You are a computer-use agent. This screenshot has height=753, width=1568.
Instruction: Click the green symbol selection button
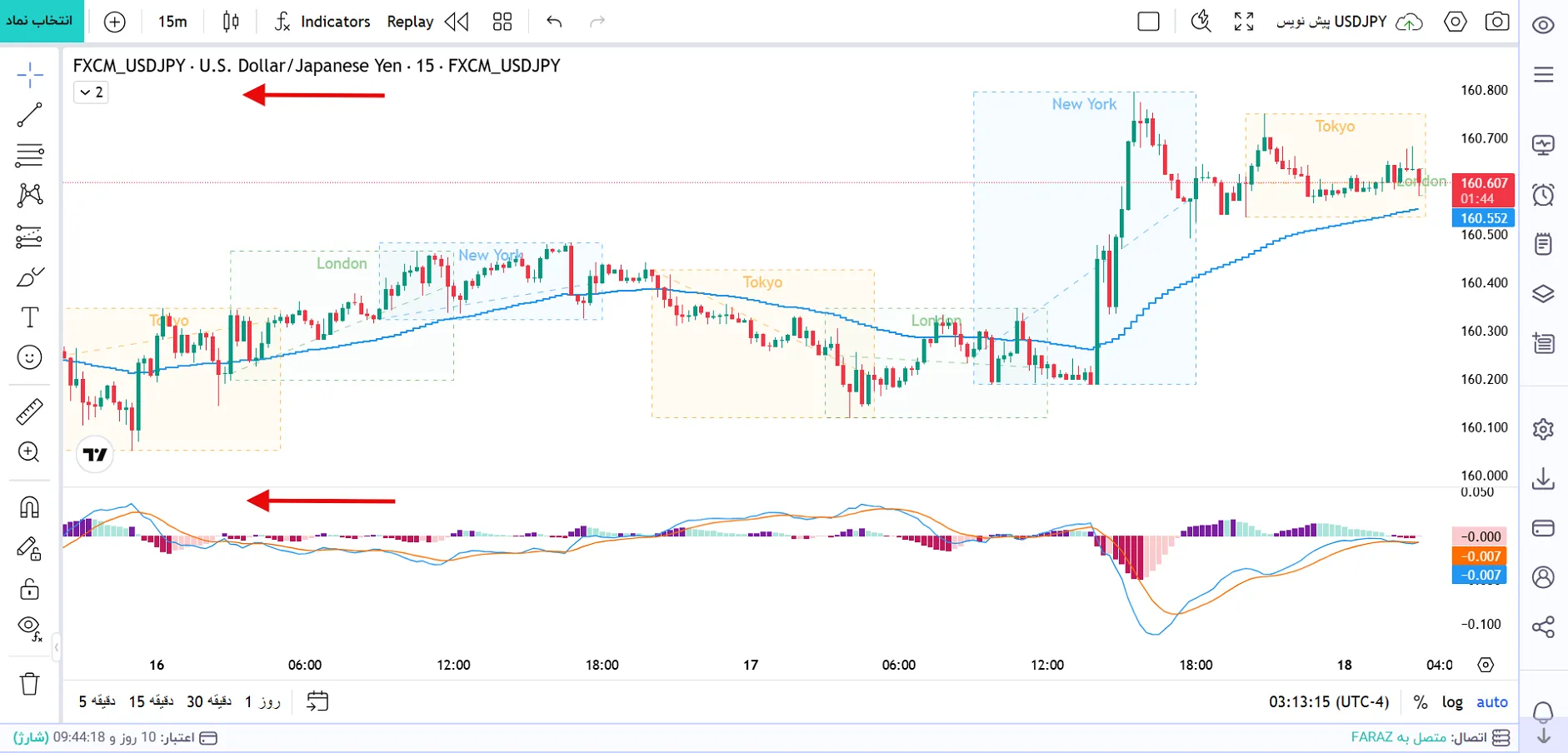(42, 21)
